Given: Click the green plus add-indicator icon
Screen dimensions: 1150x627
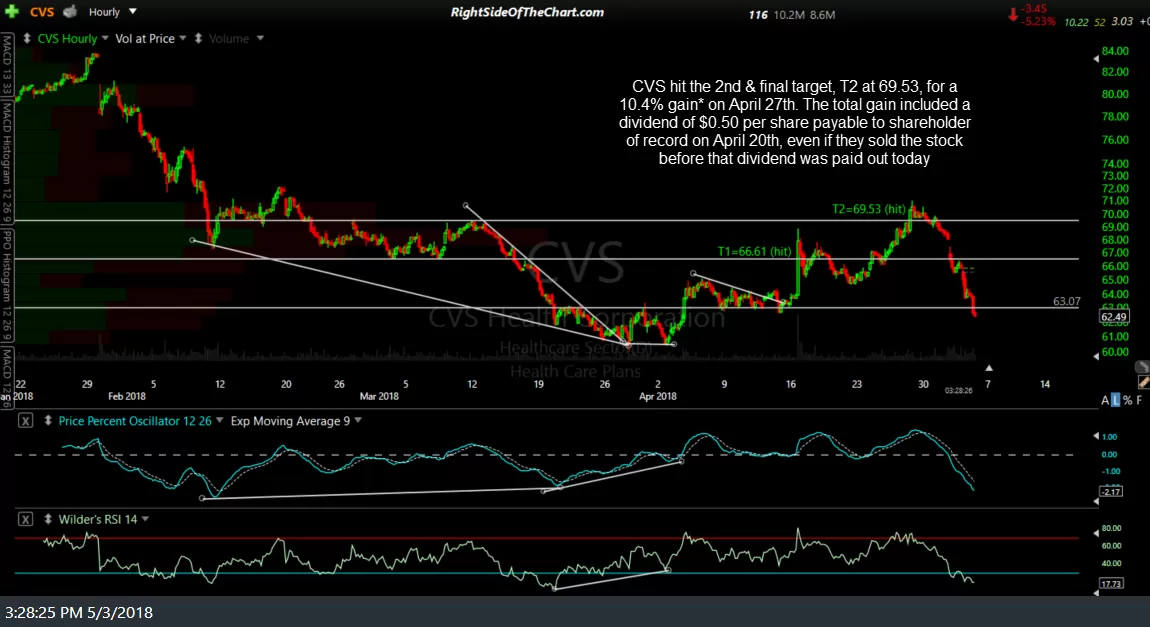Looking at the screenshot, I should tap(11, 11).
